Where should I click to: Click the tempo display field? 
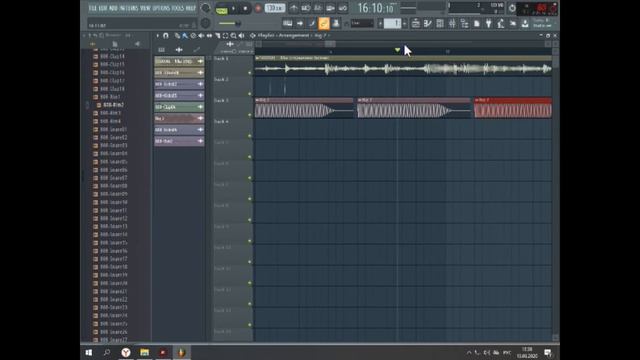[x=275, y=8]
